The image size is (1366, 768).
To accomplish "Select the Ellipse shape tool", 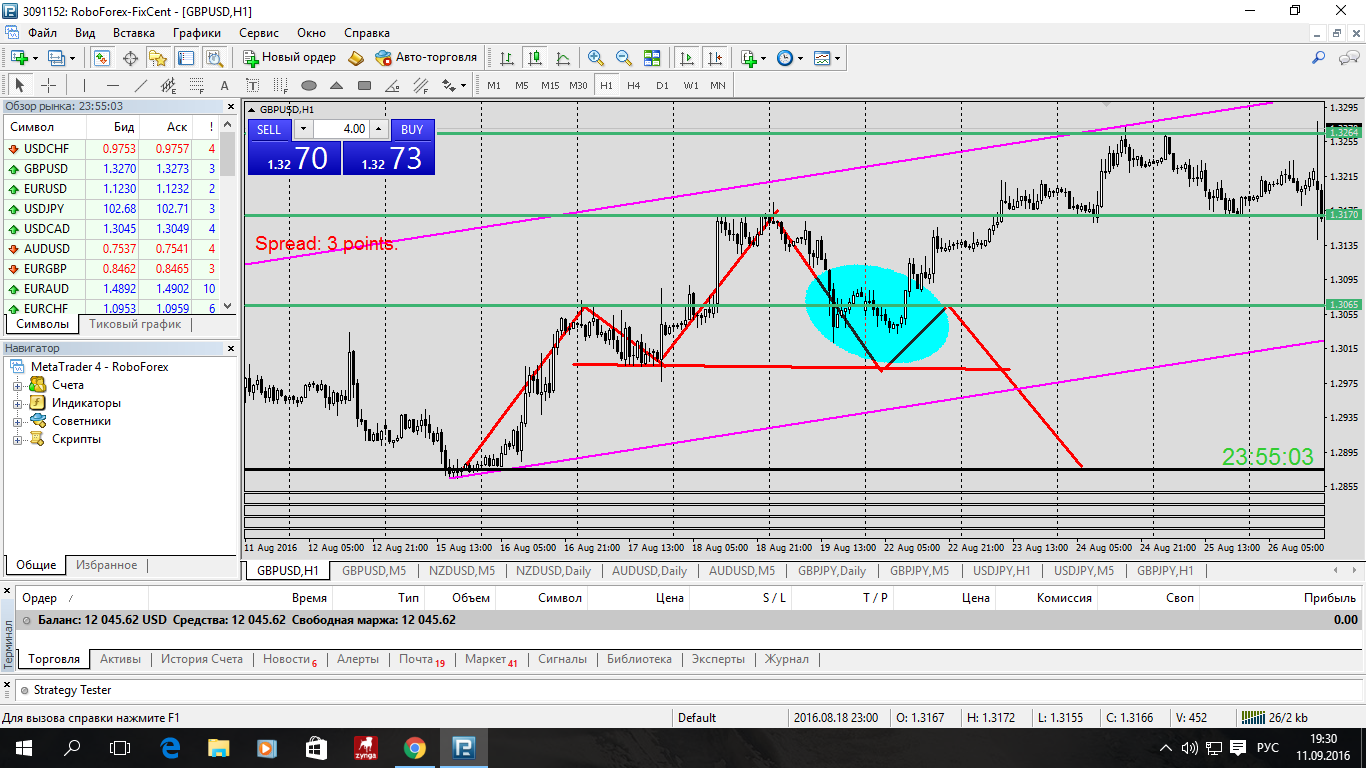I will click(309, 85).
